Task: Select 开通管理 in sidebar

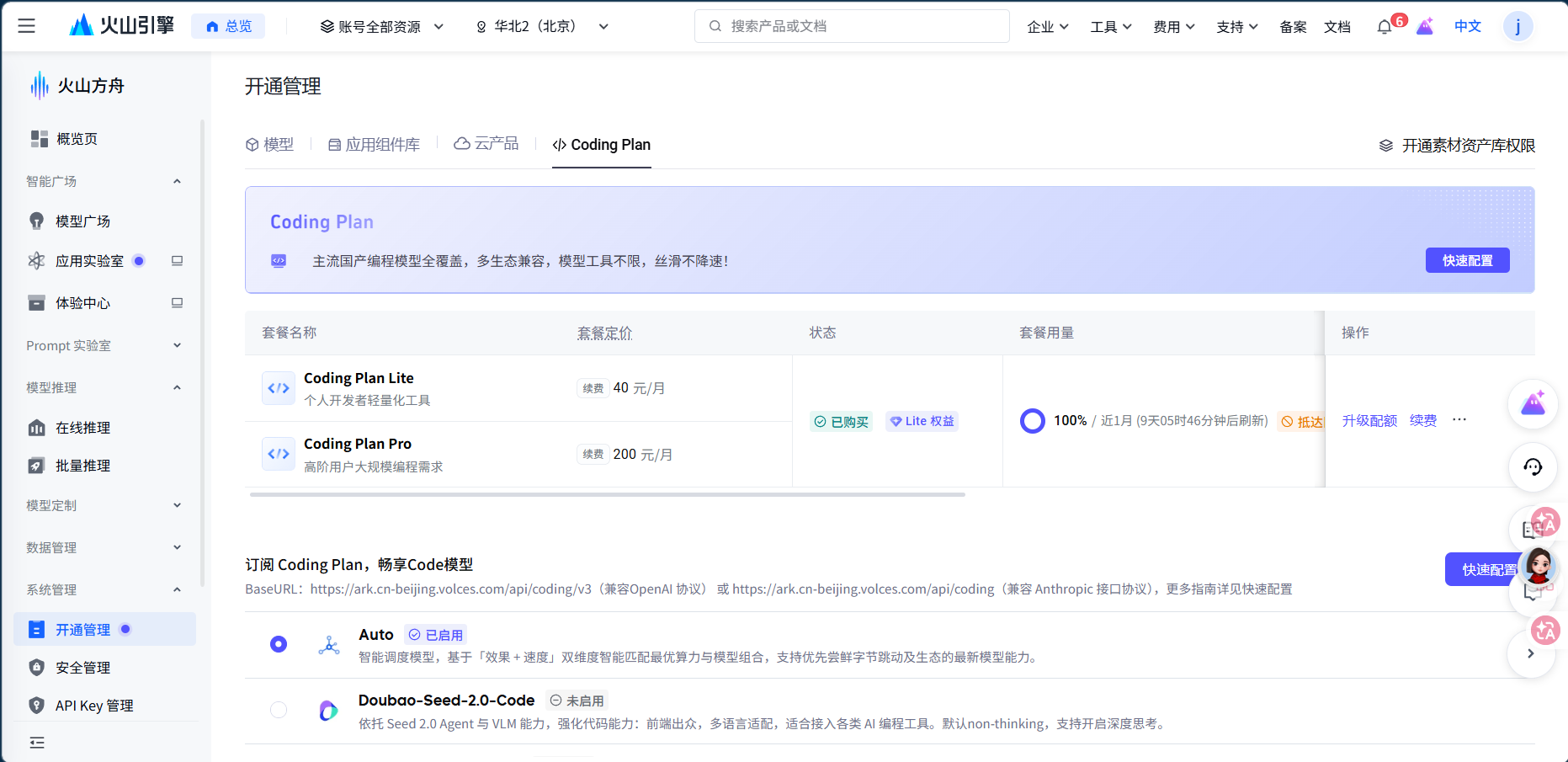Action: [104, 629]
